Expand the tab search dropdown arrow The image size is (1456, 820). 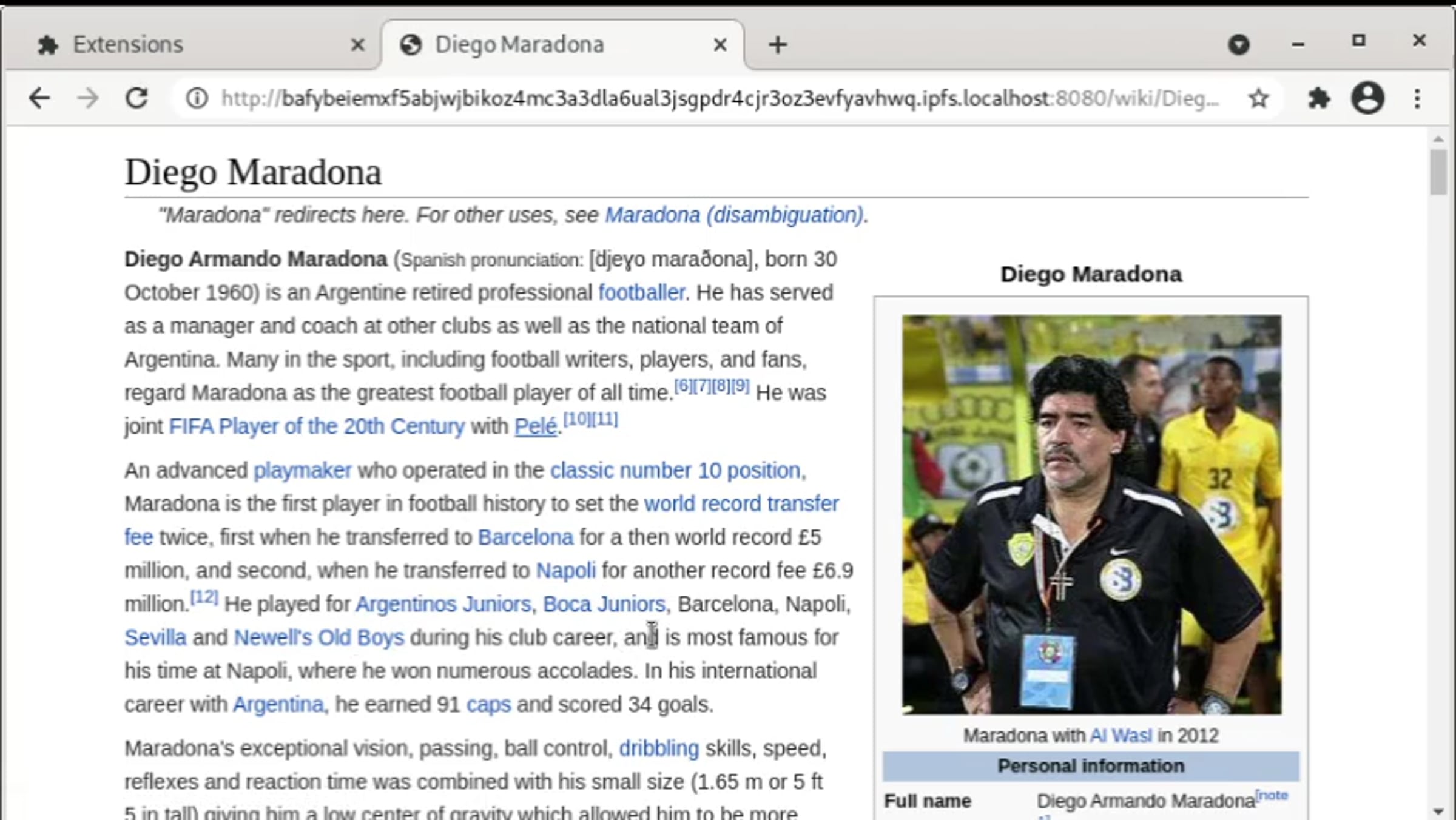(x=1239, y=45)
